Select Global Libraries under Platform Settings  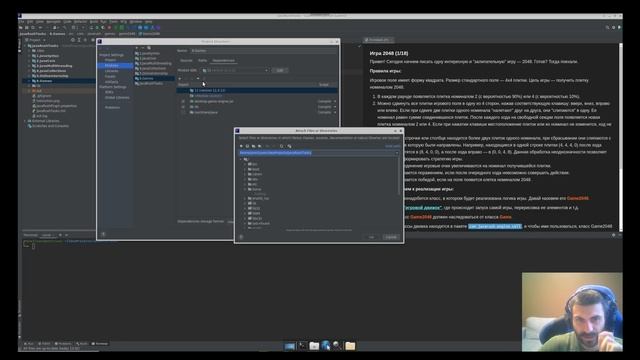pos(117,98)
